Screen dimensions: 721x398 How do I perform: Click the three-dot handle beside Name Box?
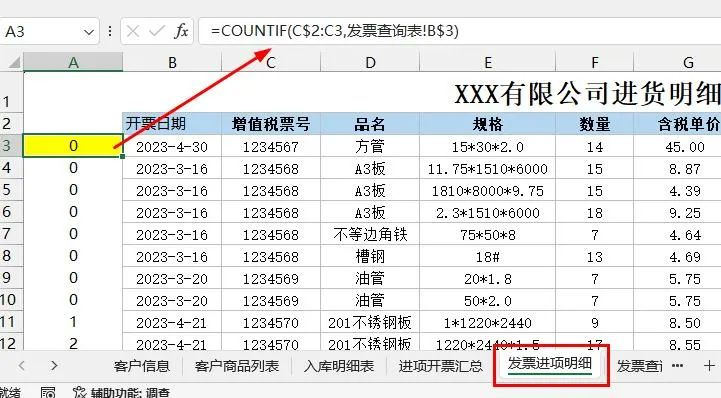point(109,31)
